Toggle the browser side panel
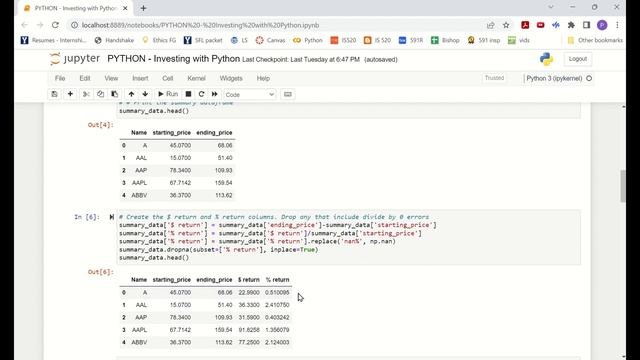Screen dimensions: 640x360 [x=586, y=25]
